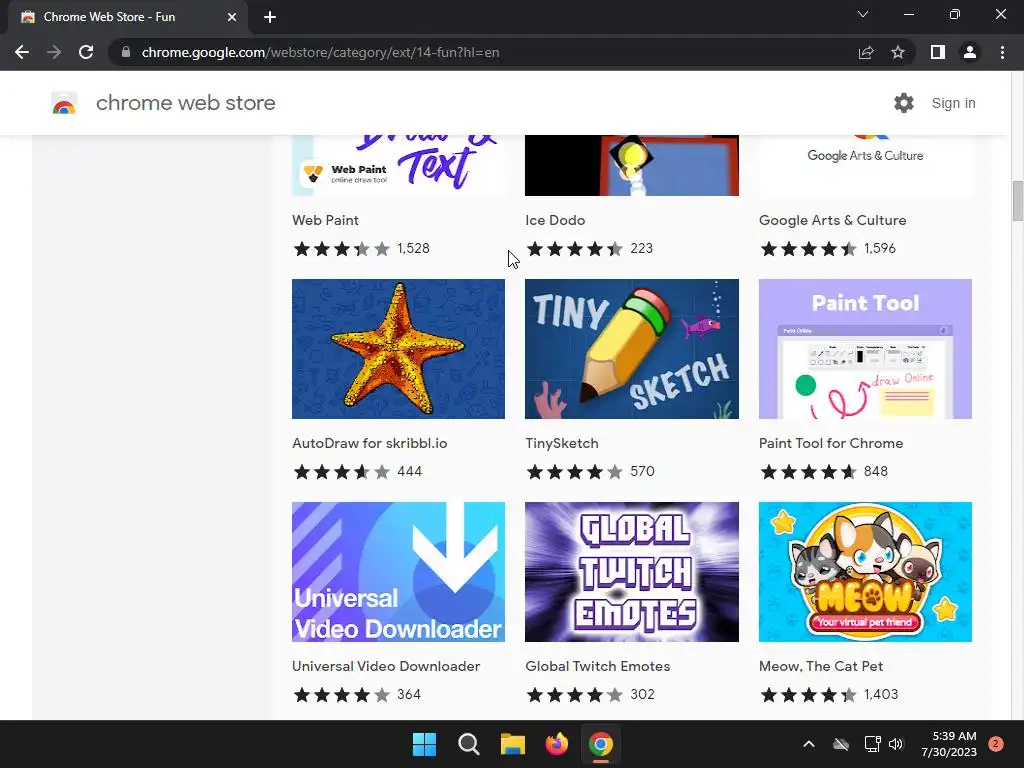1024x768 pixels.
Task: Open a new browser tab
Action: point(270,17)
